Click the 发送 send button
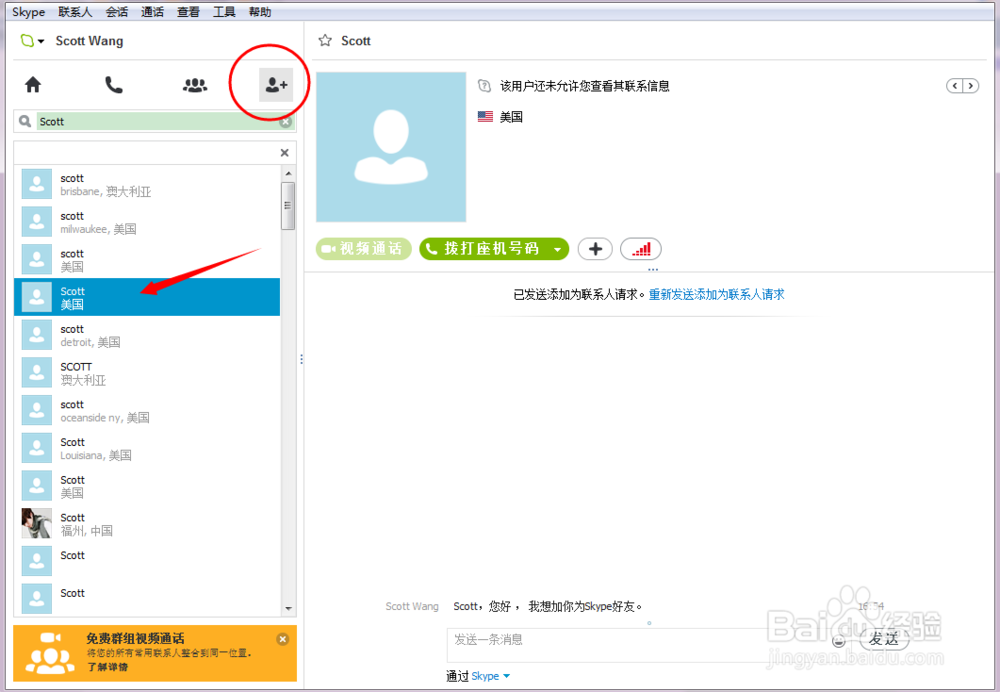 click(884, 639)
